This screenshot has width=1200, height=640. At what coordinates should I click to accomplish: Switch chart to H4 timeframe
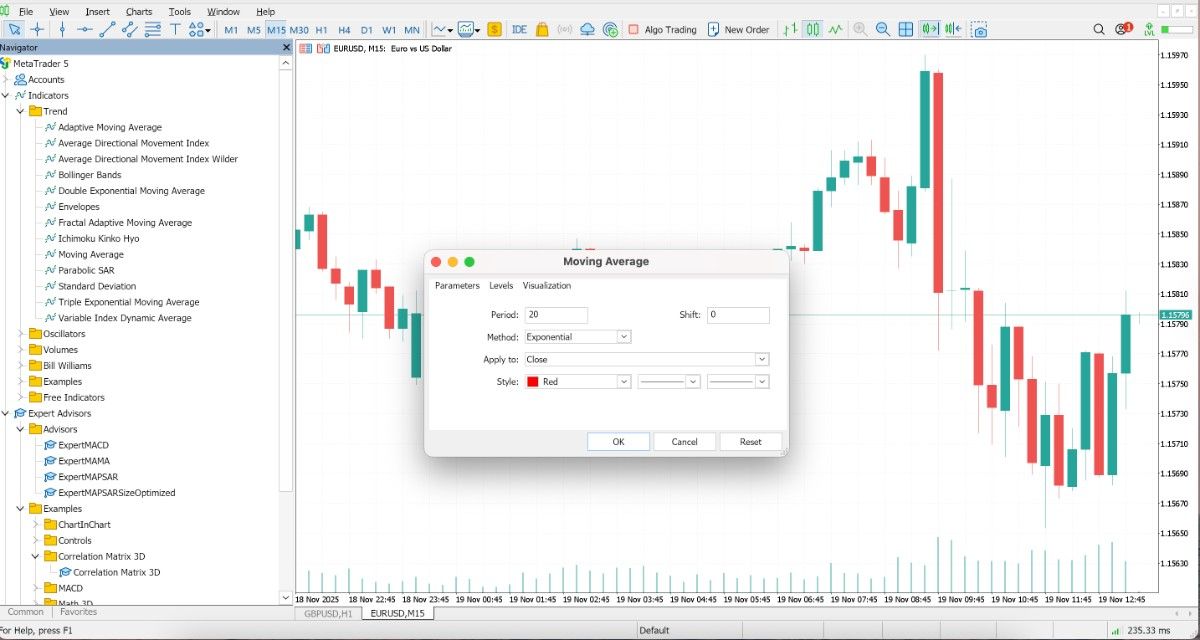click(x=344, y=30)
